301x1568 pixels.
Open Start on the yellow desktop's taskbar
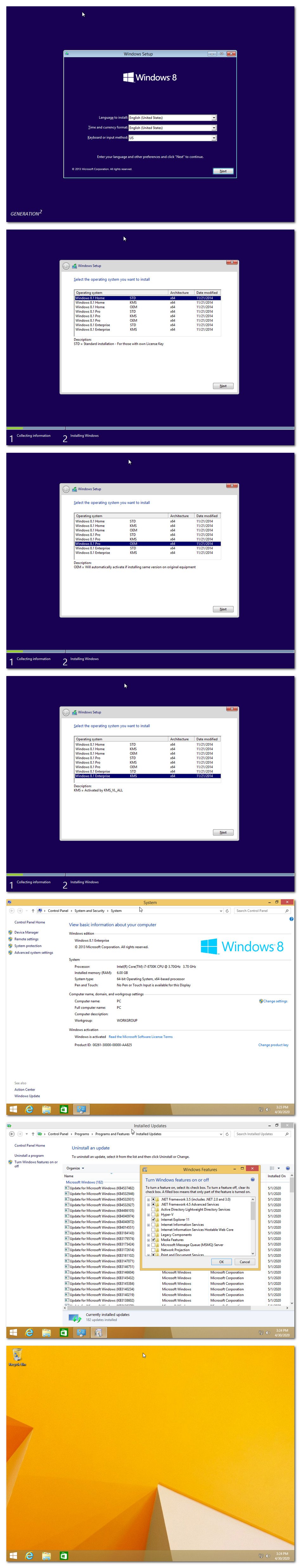[13, 1556]
